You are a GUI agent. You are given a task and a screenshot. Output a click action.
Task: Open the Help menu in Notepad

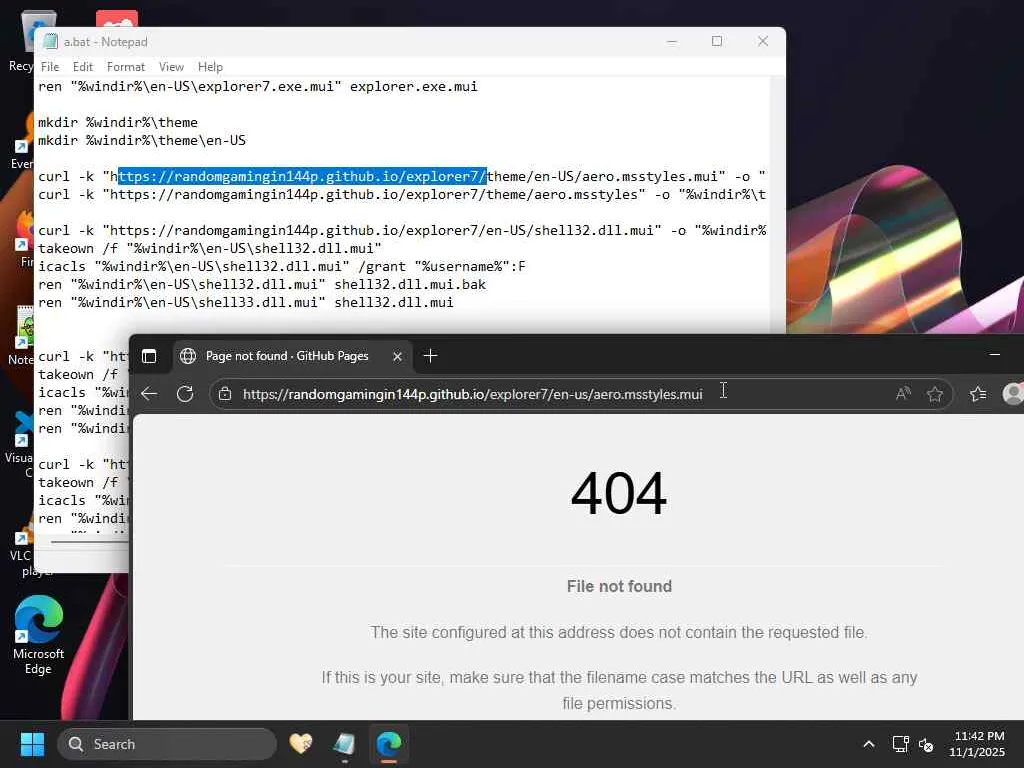[x=210, y=67]
